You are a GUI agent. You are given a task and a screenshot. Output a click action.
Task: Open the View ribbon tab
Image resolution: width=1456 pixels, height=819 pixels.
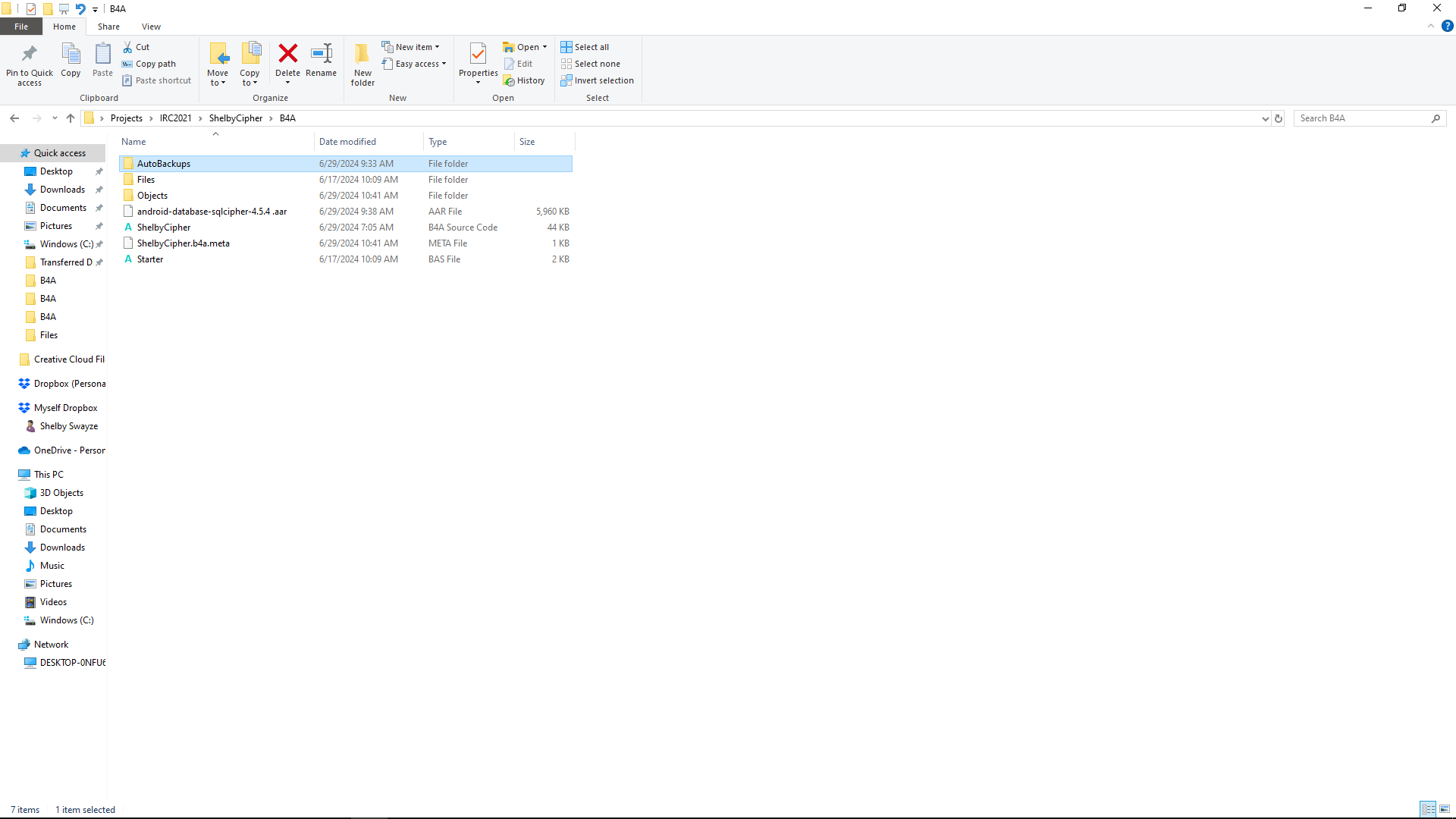[x=151, y=27]
